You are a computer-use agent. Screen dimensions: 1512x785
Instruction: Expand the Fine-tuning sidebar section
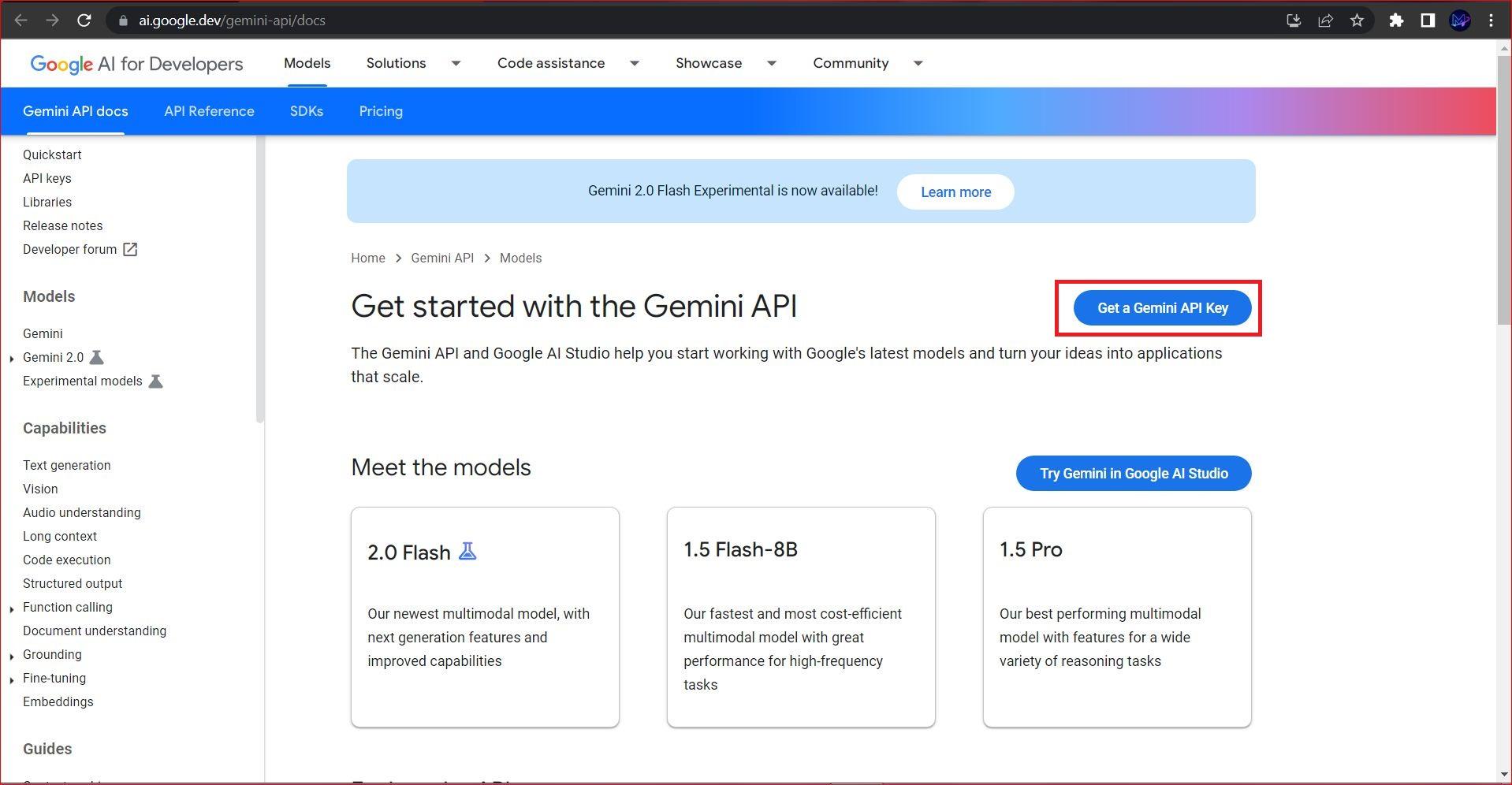pos(12,679)
